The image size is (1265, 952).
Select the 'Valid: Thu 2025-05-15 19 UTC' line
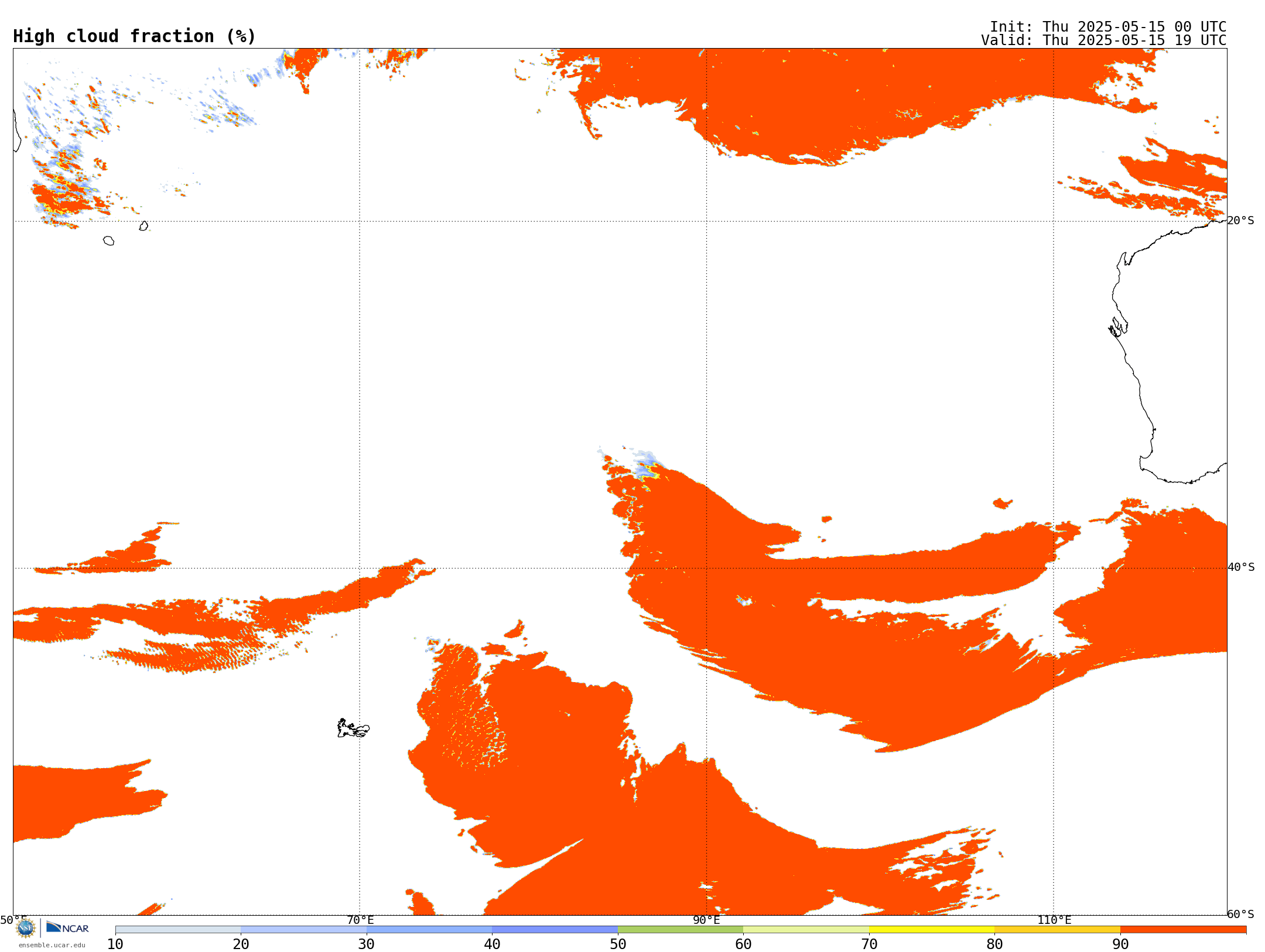point(1104,40)
